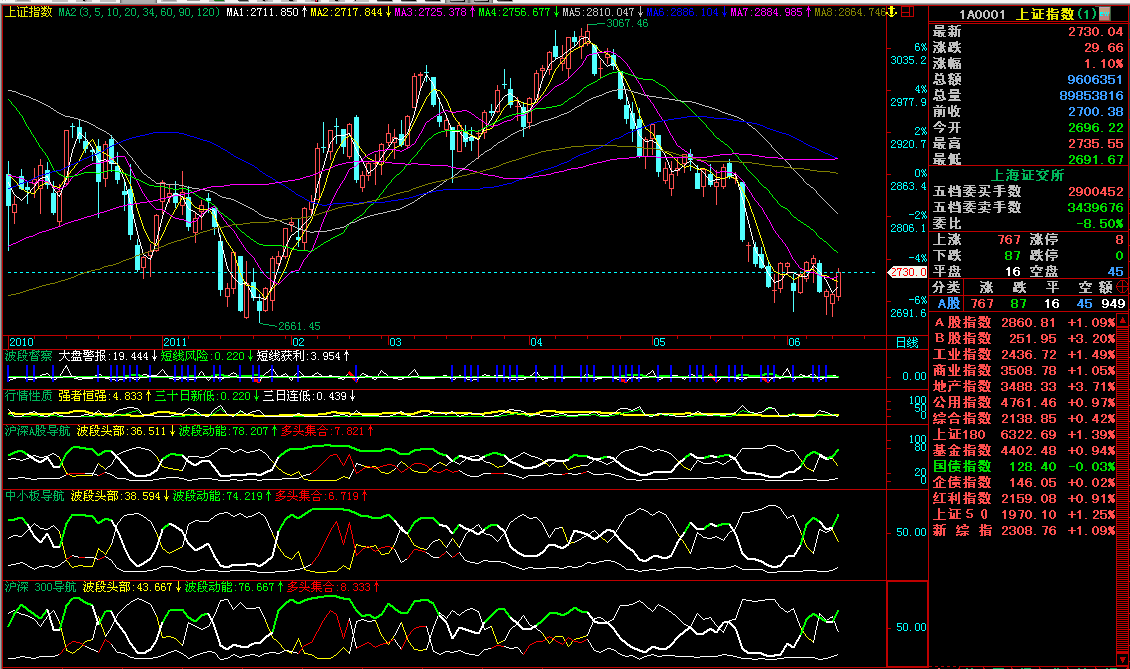Select the 波段省察 indicator name
This screenshot has width=1130, height=669.
tap(29, 355)
